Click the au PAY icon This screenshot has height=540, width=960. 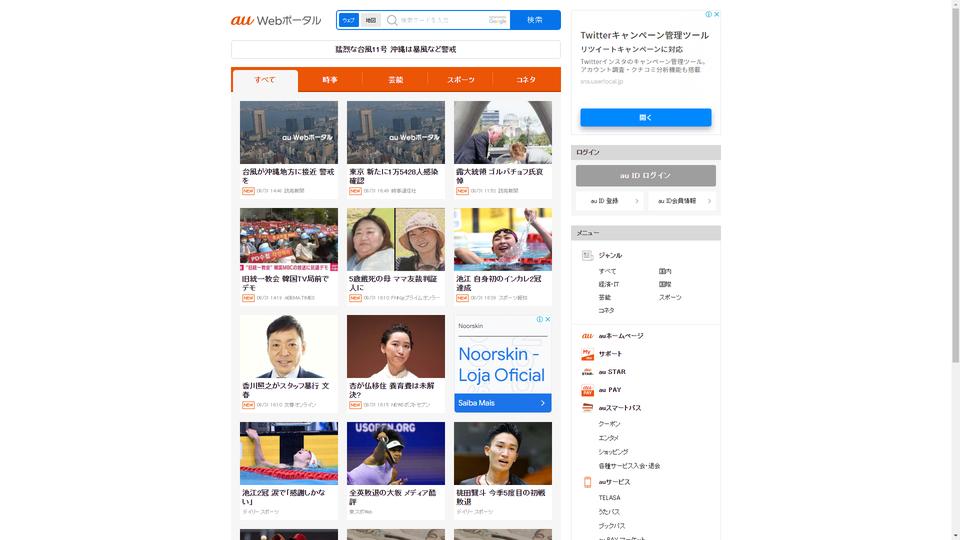[x=587, y=390]
